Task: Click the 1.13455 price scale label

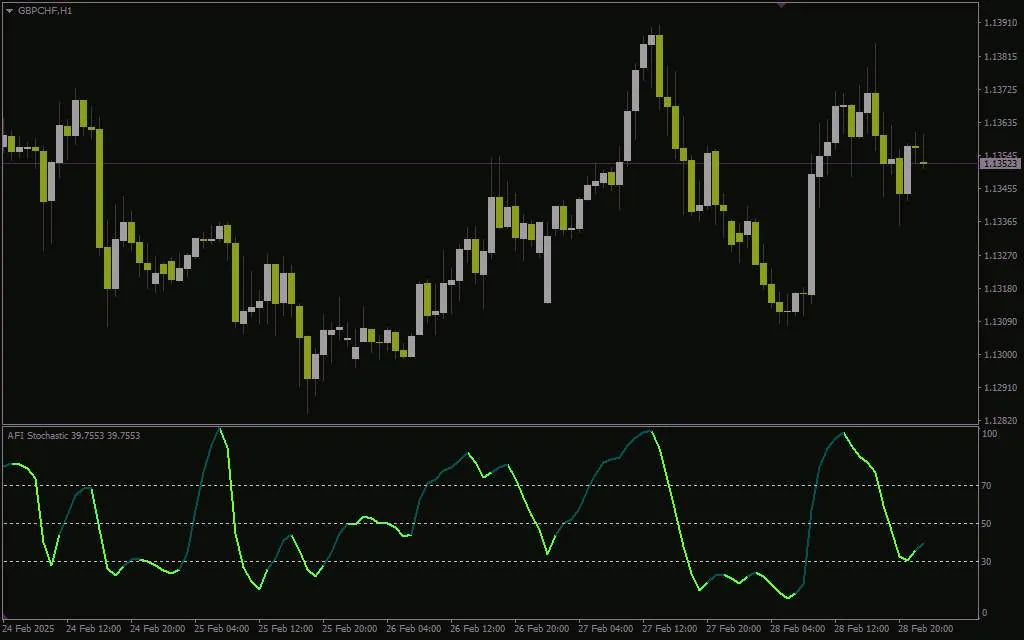Action: pos(999,189)
